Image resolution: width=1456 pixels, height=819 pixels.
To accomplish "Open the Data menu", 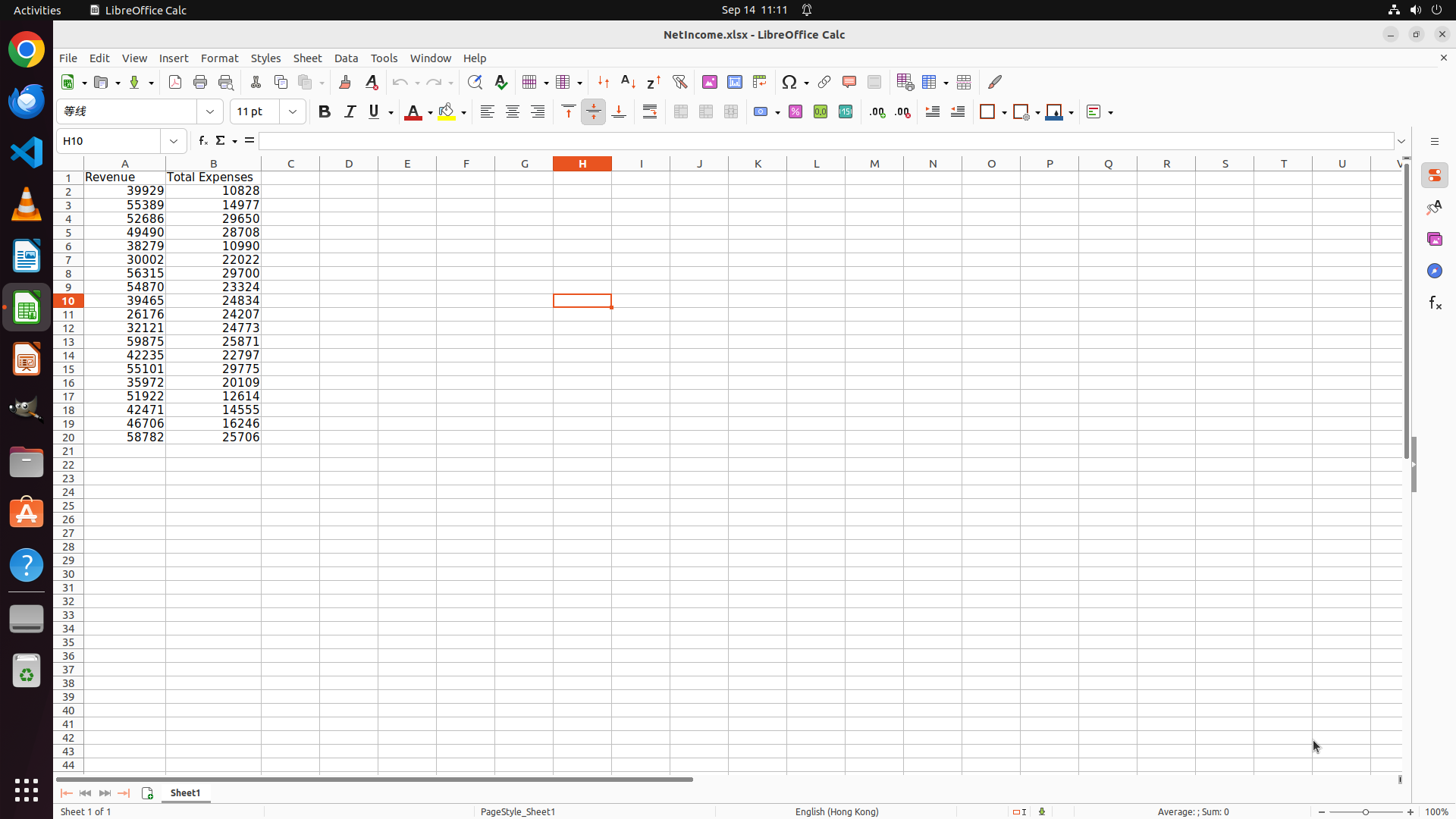I will pos(346,58).
